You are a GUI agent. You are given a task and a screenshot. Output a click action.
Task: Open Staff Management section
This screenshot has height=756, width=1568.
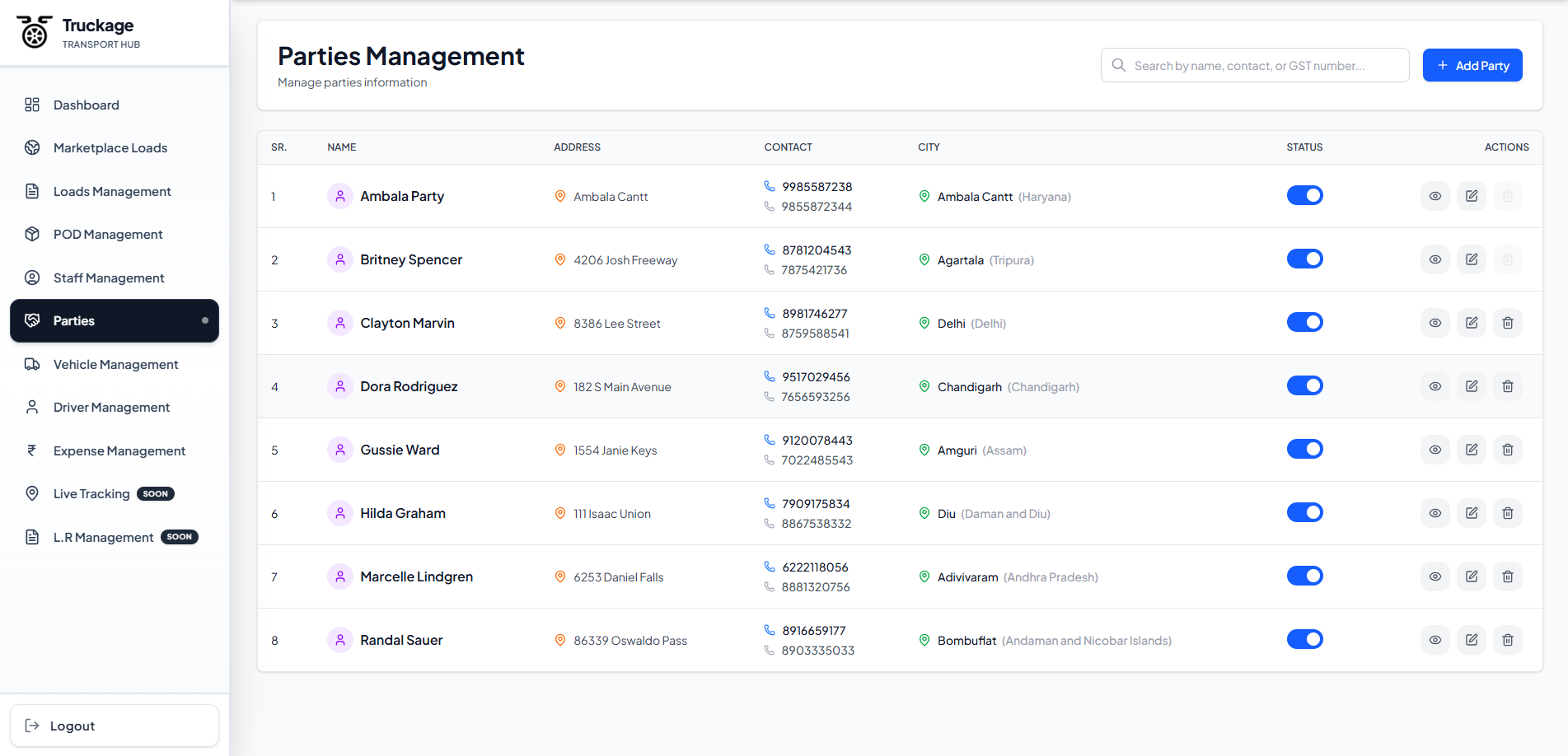click(115, 278)
